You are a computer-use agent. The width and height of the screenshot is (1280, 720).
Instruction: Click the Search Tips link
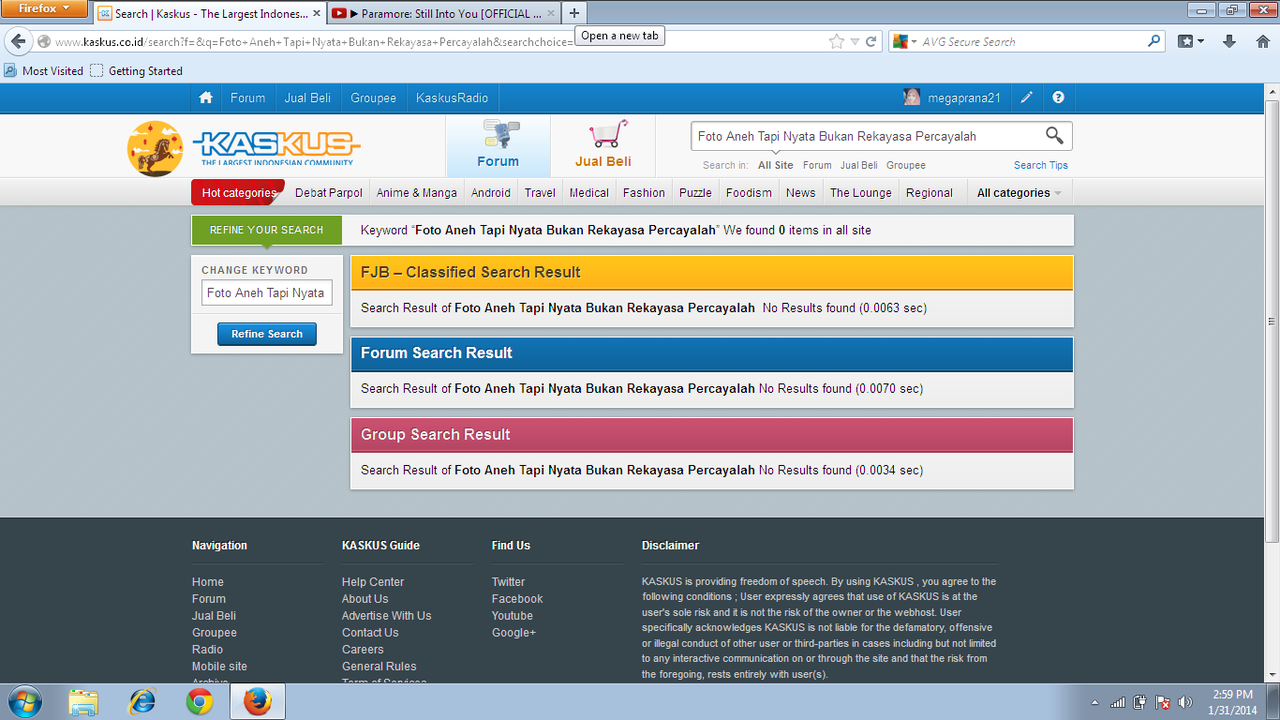coord(1041,165)
